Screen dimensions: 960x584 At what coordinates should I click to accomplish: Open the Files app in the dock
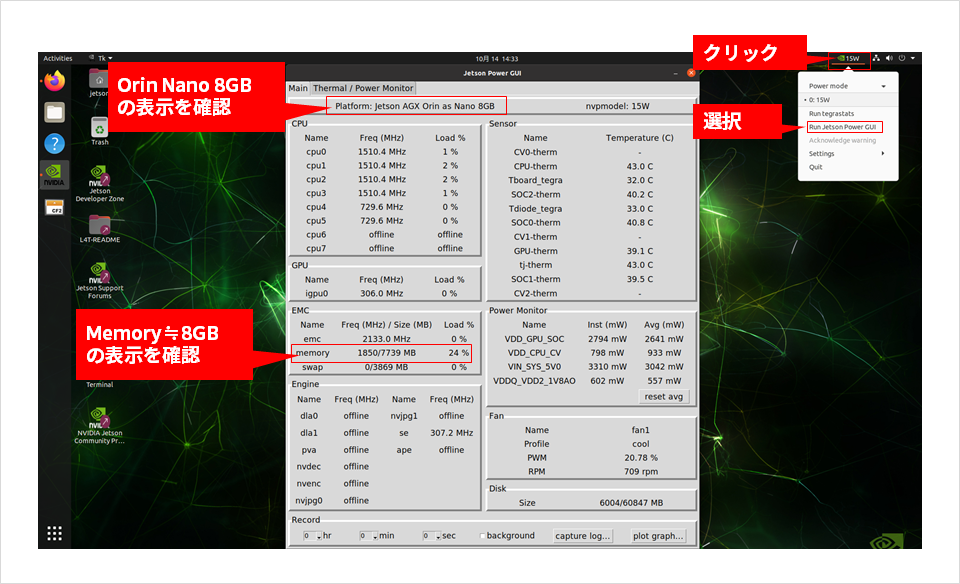click(x=54, y=113)
